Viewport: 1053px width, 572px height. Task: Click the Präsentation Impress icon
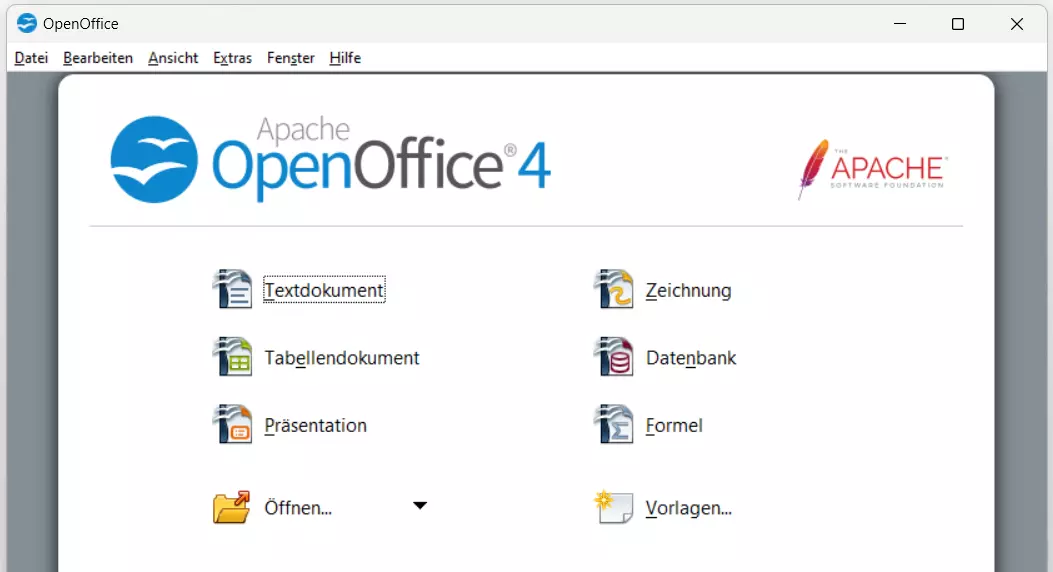point(232,424)
